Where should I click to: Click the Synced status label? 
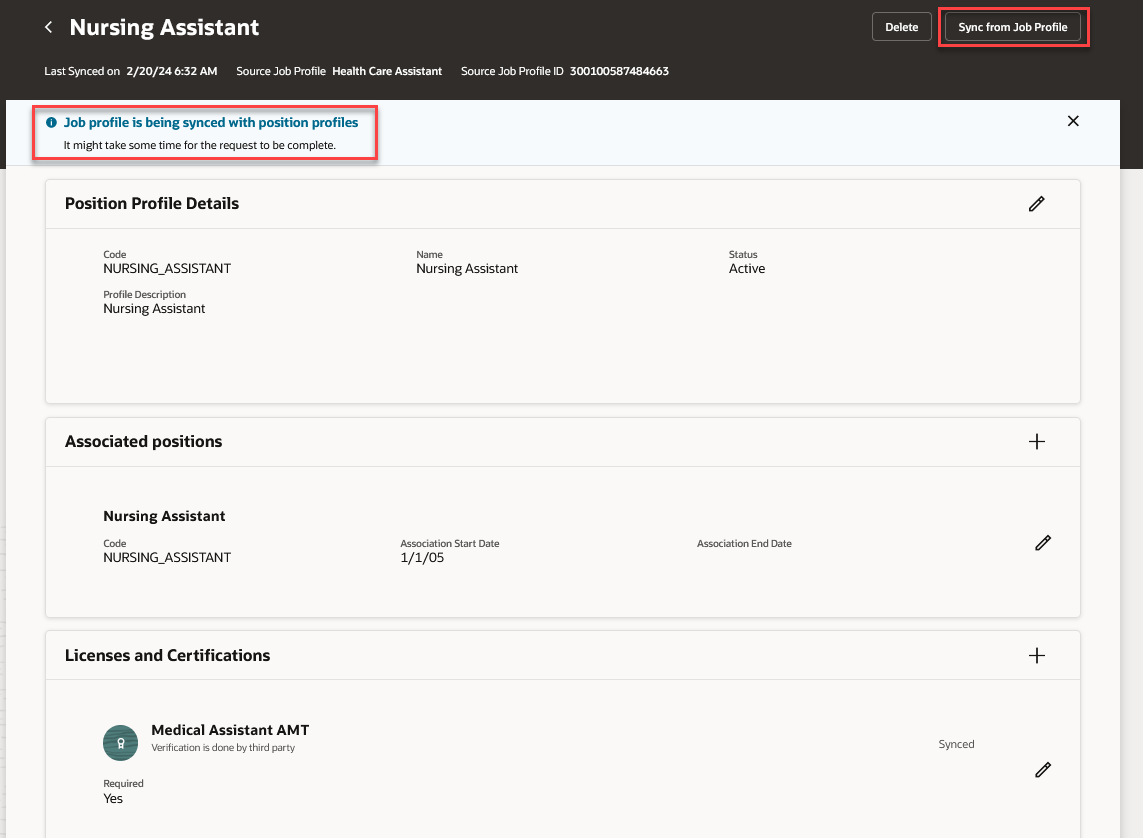point(956,744)
